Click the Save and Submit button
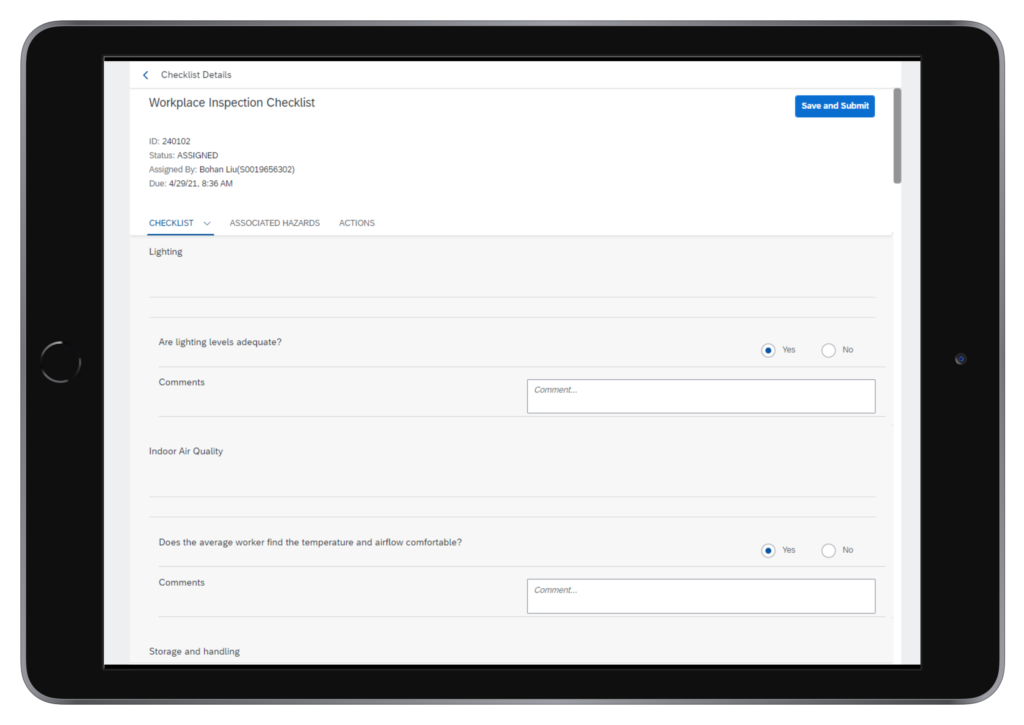 click(x=834, y=106)
